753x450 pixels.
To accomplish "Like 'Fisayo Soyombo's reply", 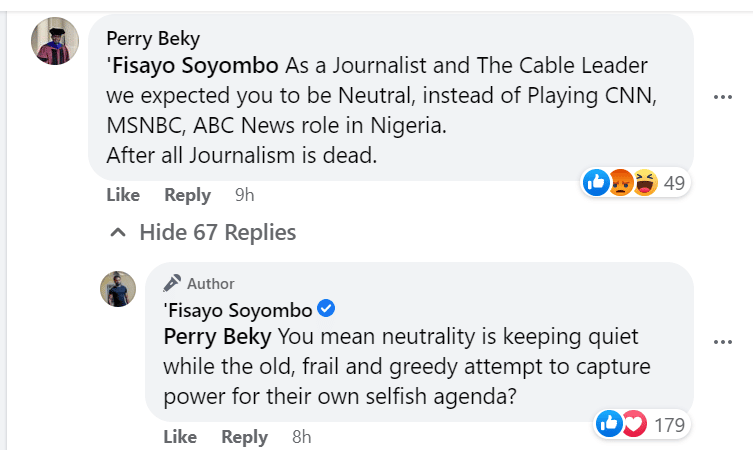I will click(x=180, y=437).
